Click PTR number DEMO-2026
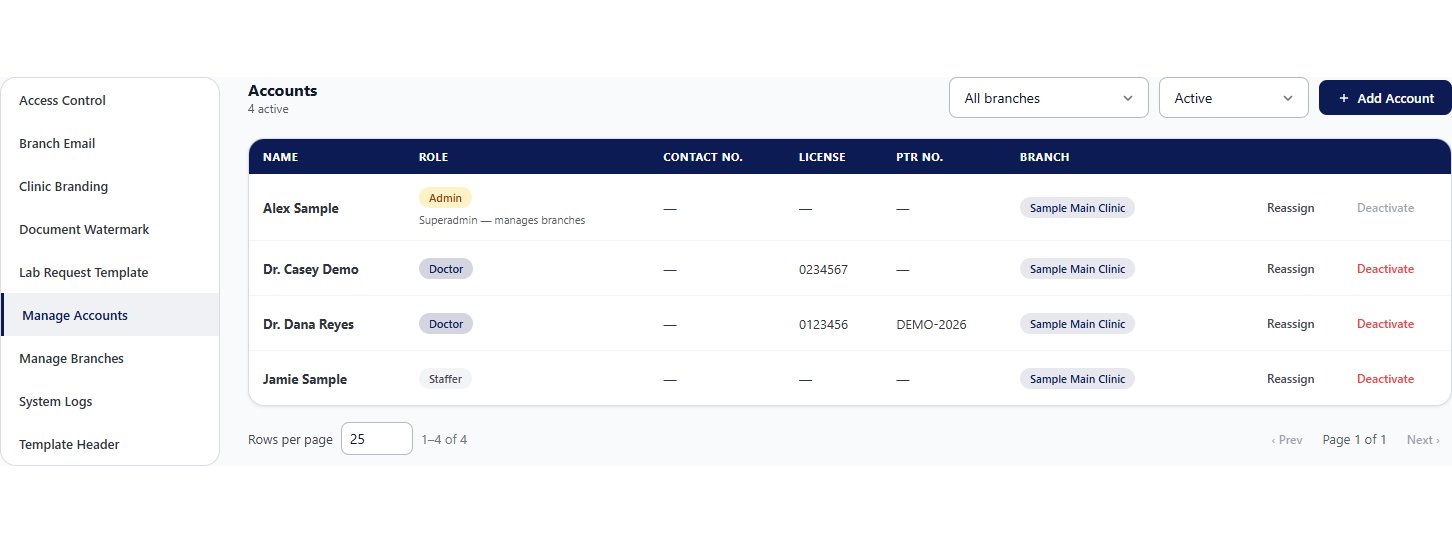 click(x=931, y=325)
